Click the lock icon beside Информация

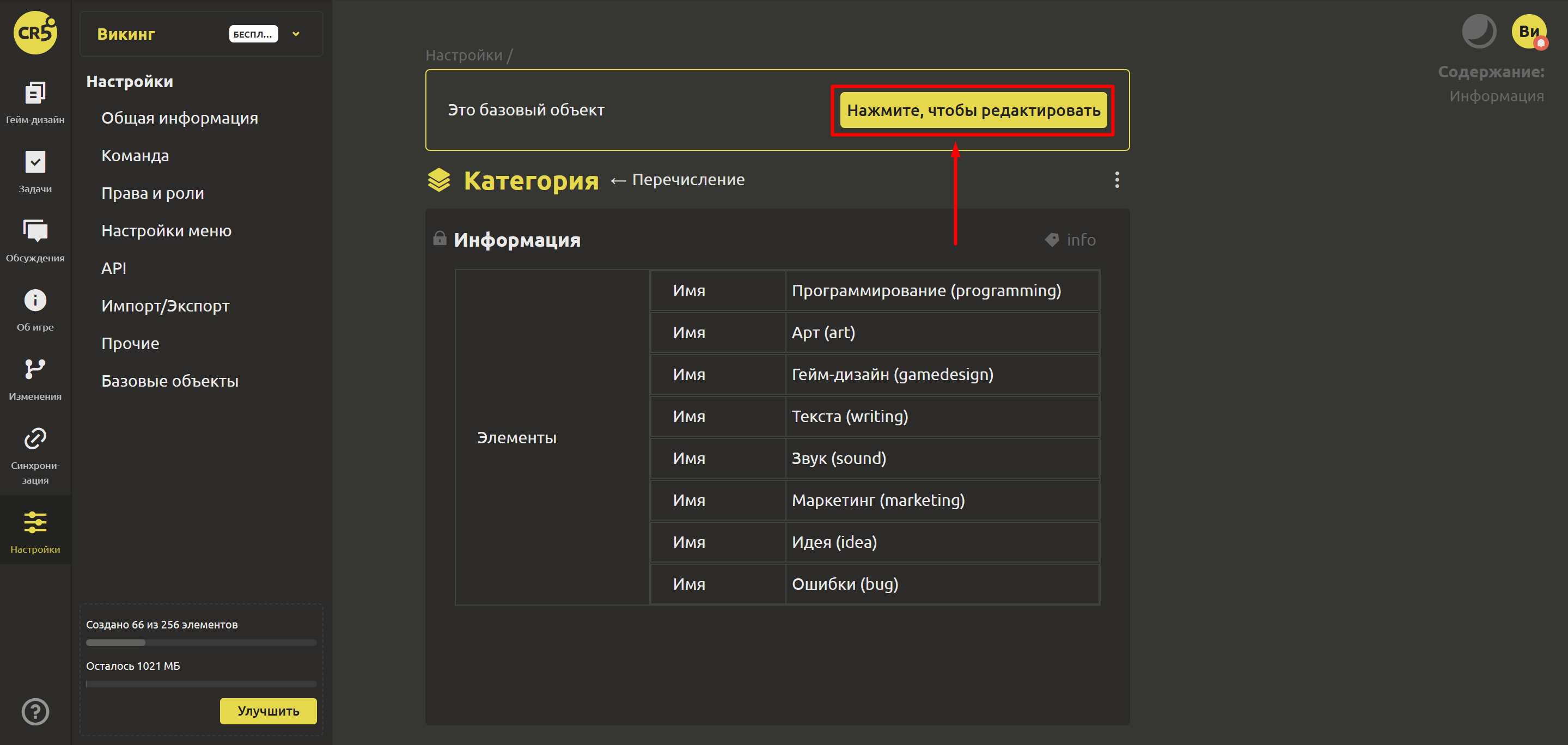[440, 238]
